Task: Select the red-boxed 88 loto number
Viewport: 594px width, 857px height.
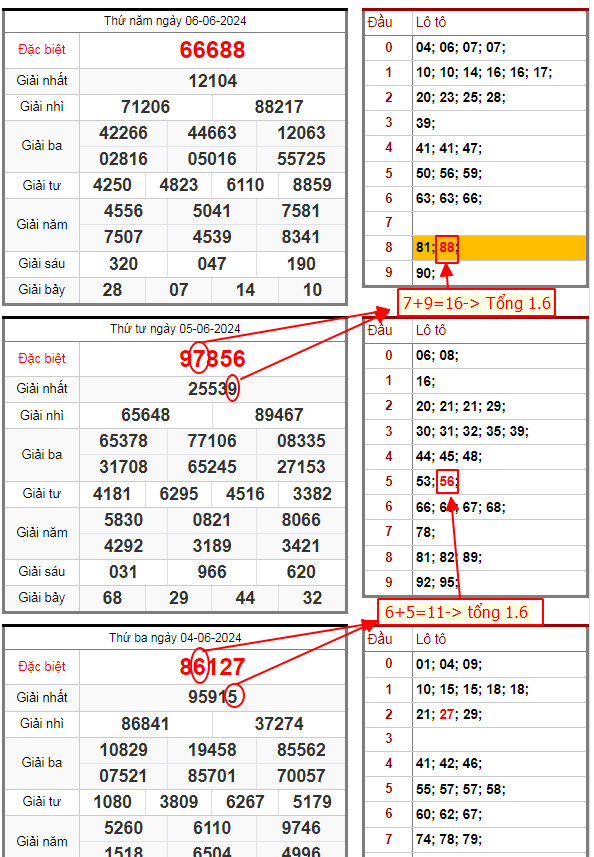Action: 447,248
